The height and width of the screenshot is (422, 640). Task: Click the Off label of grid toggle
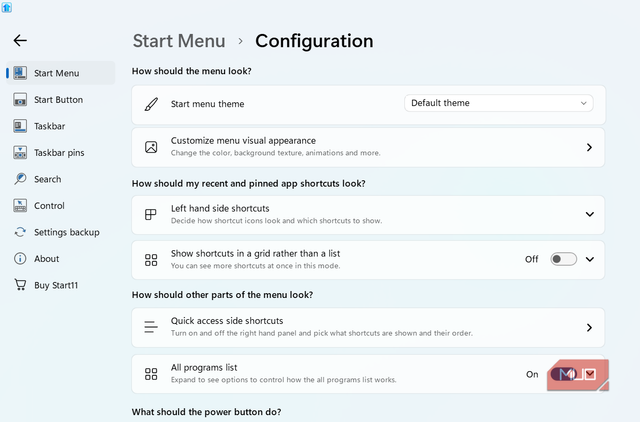pyautogui.click(x=531, y=259)
